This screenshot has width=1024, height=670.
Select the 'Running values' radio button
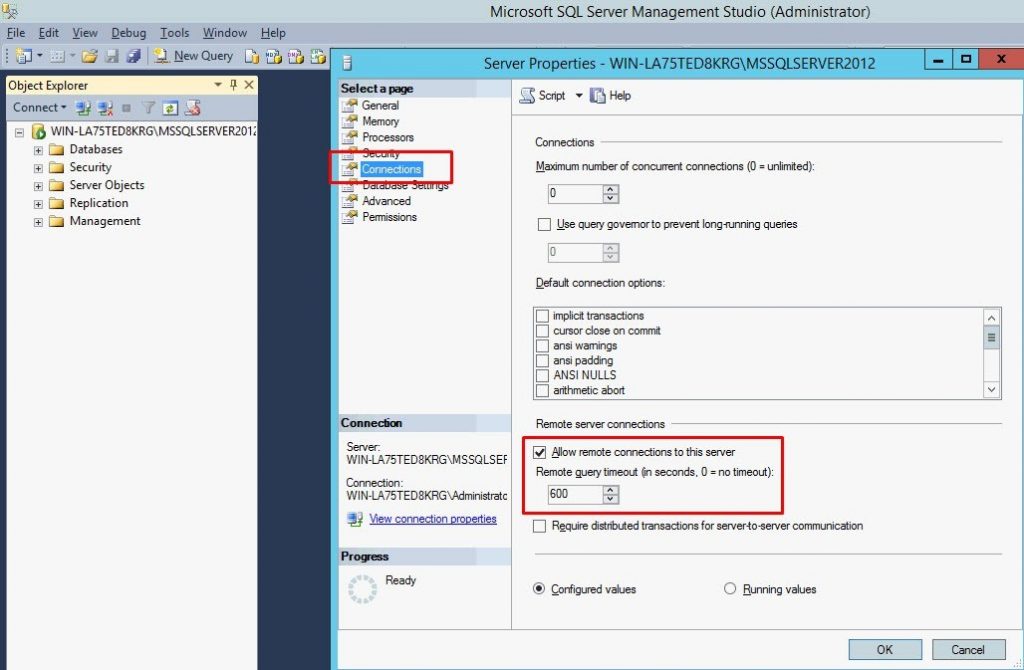[729, 589]
